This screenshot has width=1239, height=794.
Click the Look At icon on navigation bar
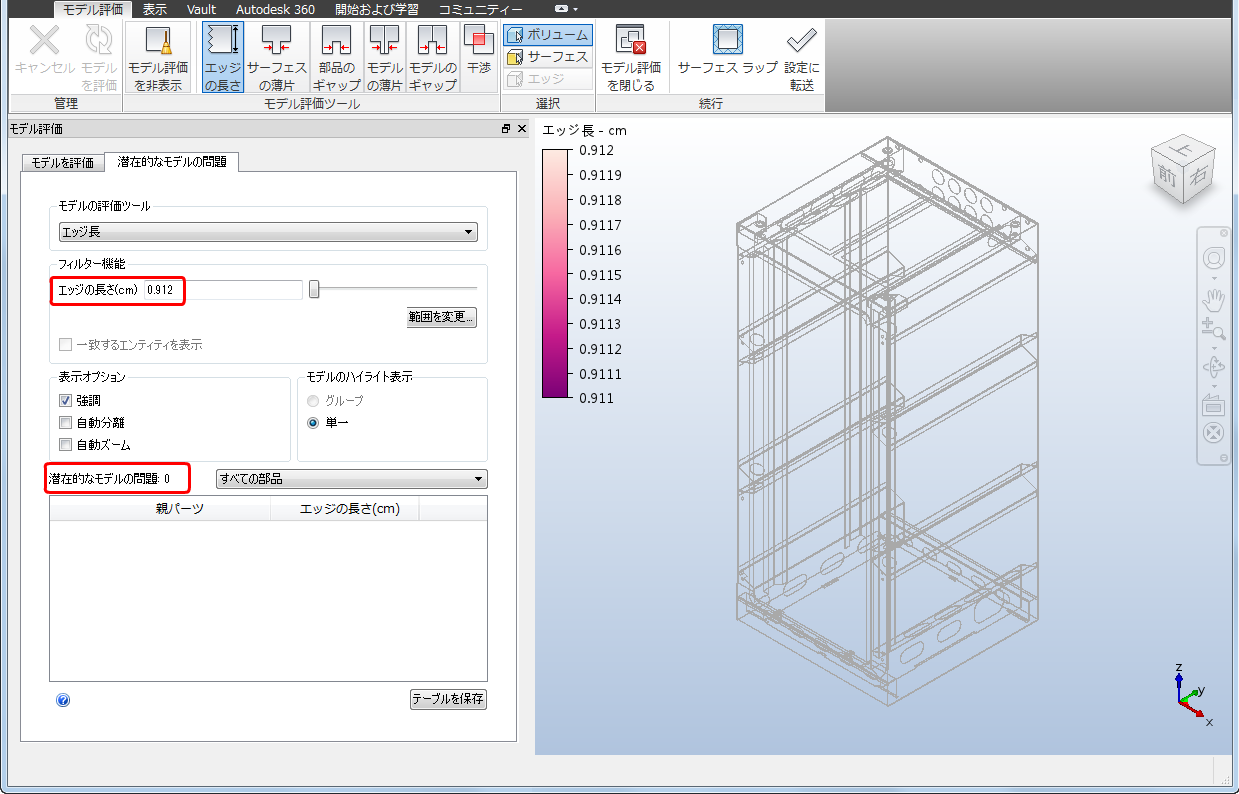pyautogui.click(x=1214, y=405)
